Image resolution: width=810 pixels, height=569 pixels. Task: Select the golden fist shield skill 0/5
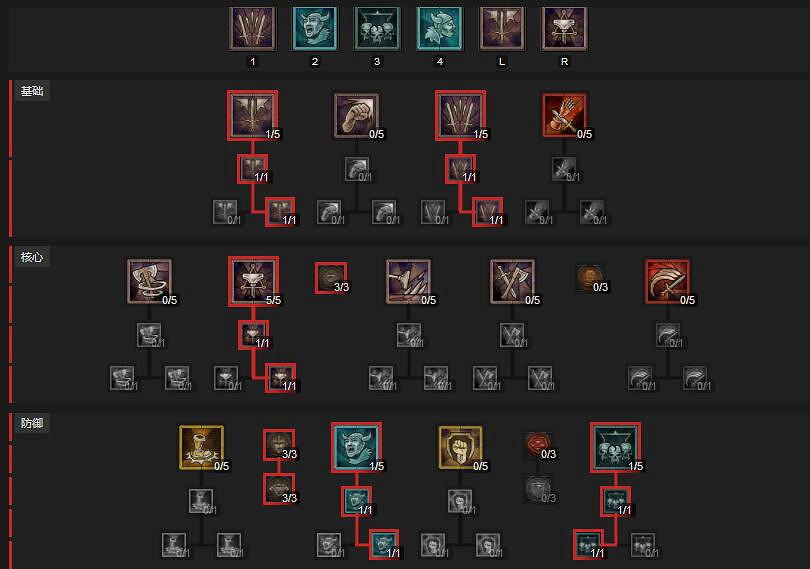(x=460, y=448)
